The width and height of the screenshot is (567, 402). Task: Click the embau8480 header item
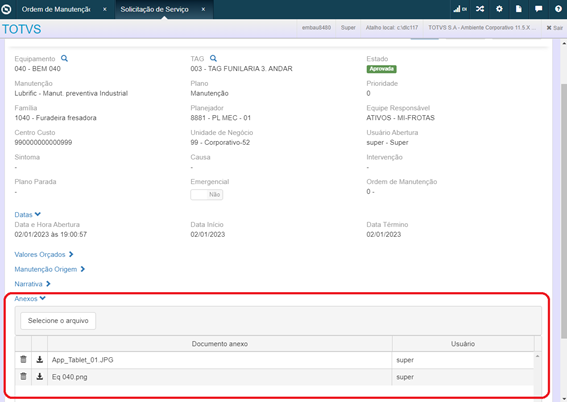pyautogui.click(x=316, y=28)
